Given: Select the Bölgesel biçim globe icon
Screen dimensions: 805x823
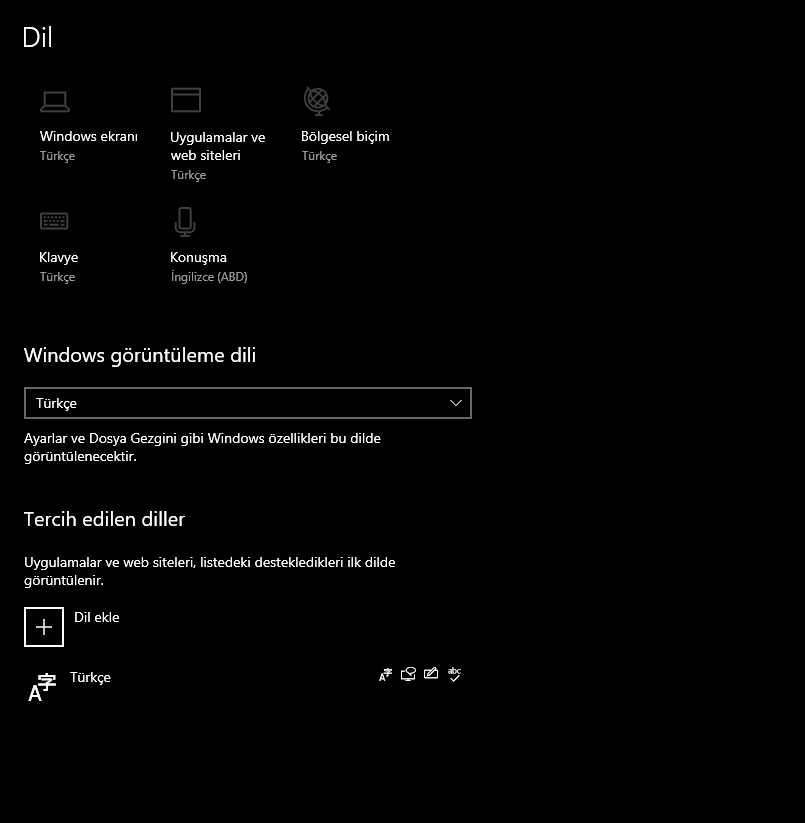Looking at the screenshot, I should tap(316, 101).
